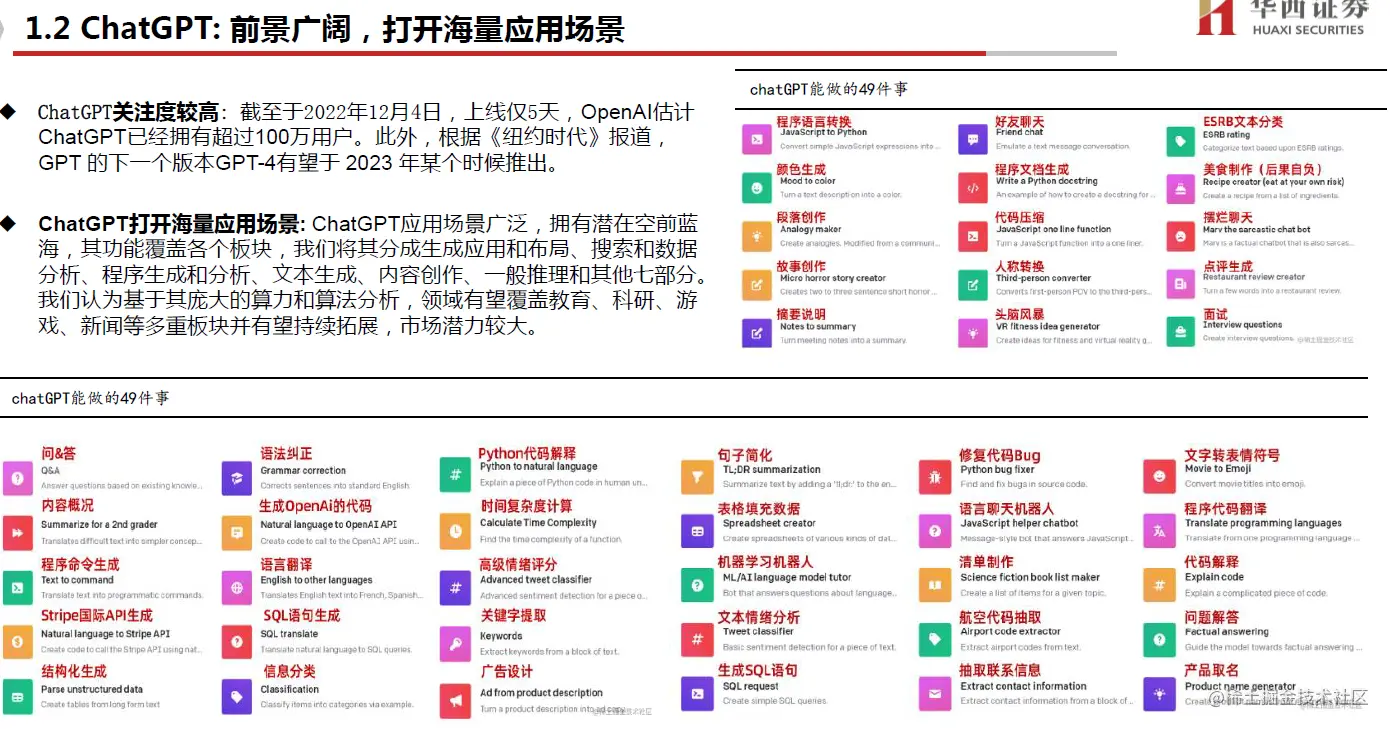1390x729 pixels.
Task: Select the Product name generator lightbulb icon
Action: click(1160, 693)
